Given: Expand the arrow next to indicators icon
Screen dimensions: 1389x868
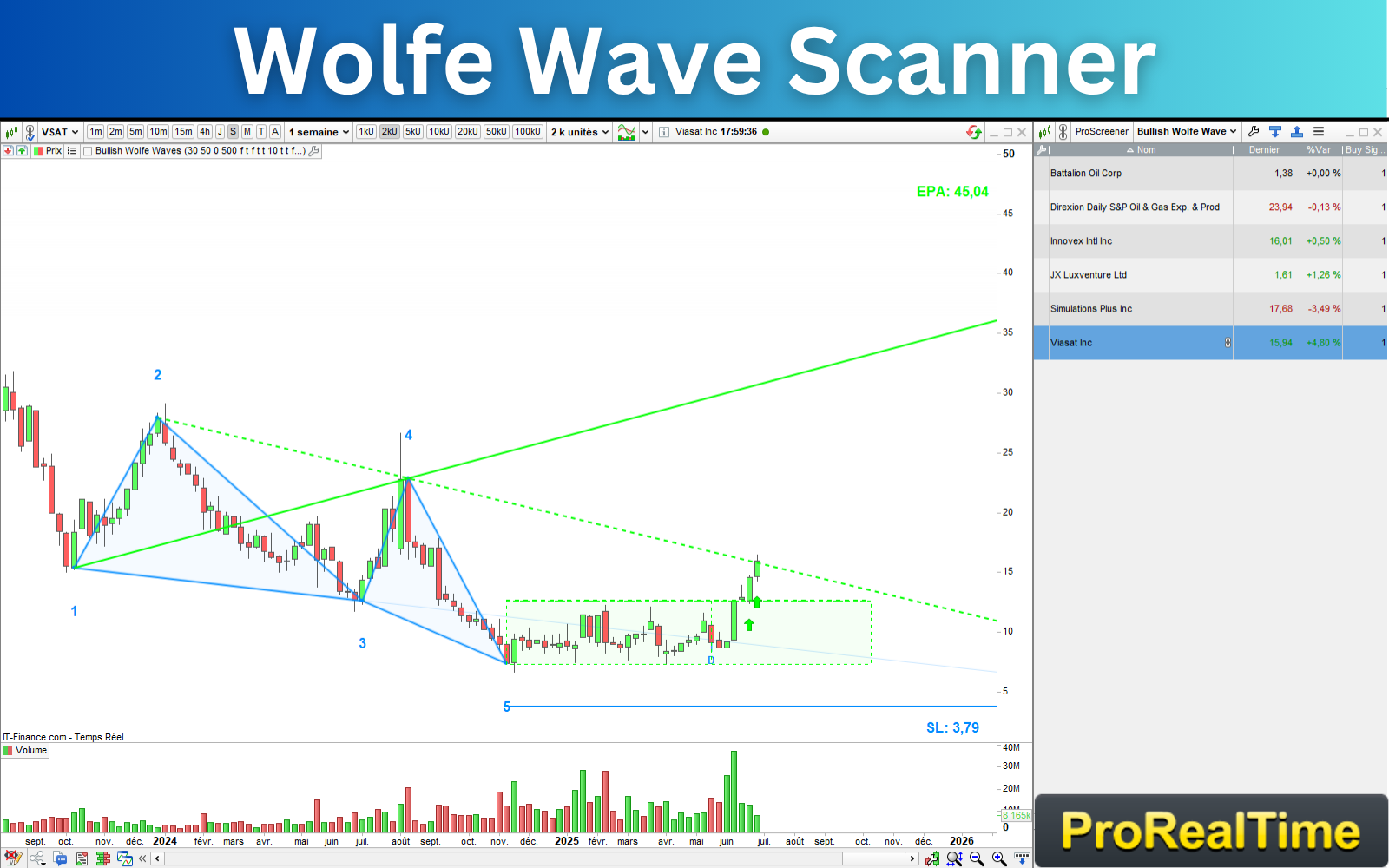Looking at the screenshot, I should [645, 132].
